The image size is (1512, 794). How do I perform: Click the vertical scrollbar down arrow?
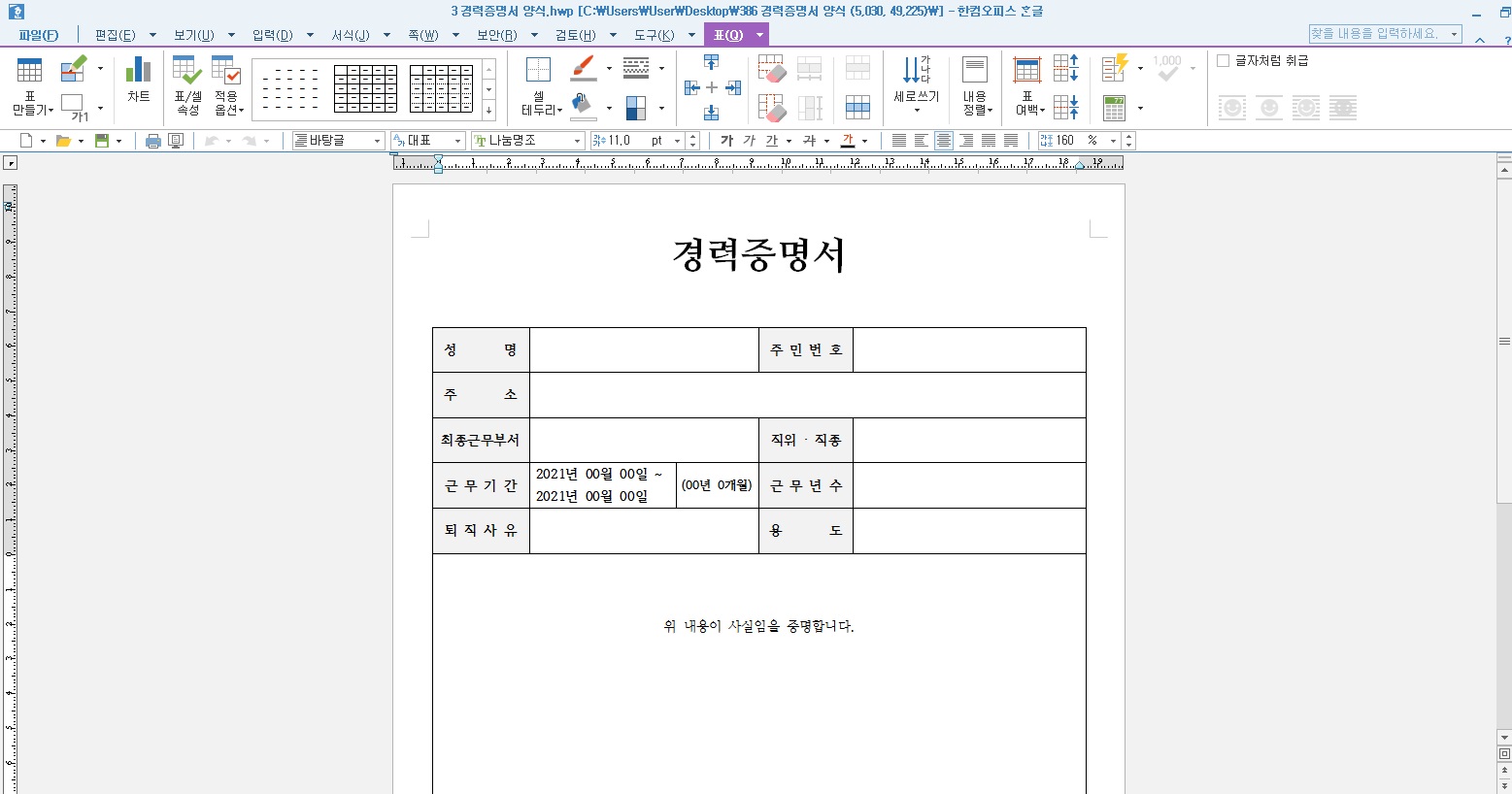(1504, 737)
